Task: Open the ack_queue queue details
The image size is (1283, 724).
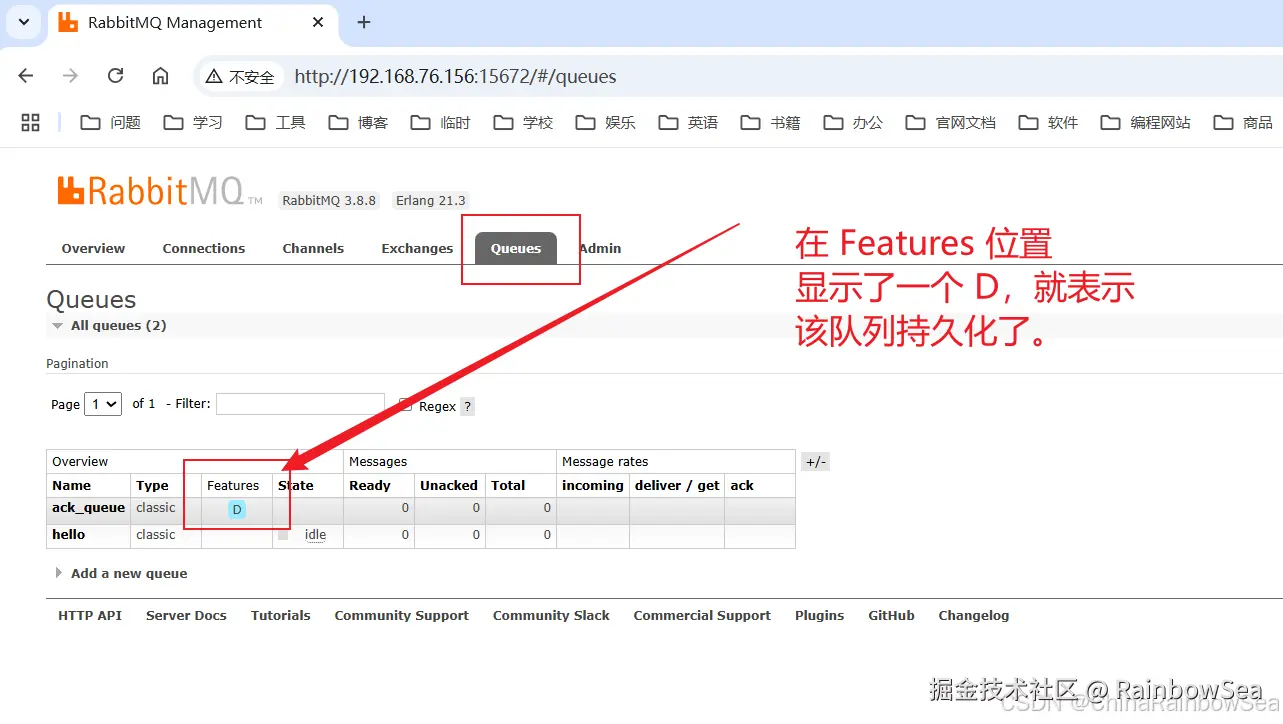Action: coord(88,508)
